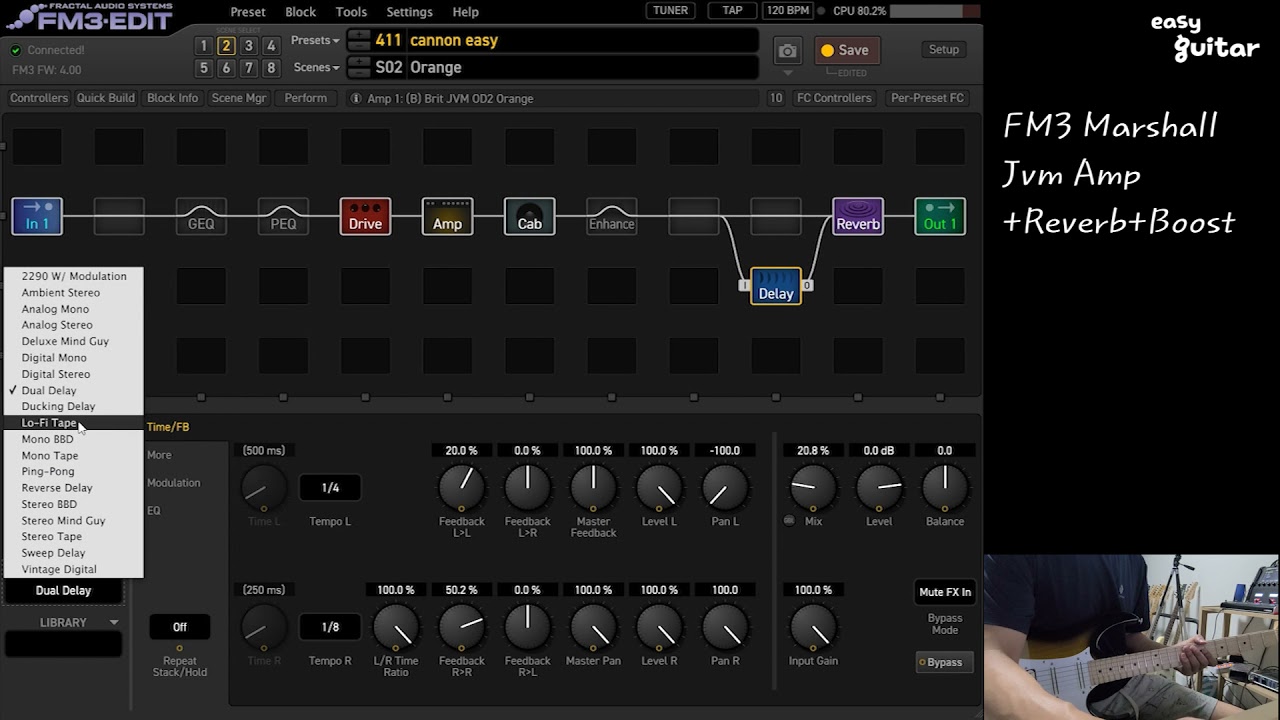Select the PEQ block in grid
This screenshot has height=720, width=1280.
(283, 216)
